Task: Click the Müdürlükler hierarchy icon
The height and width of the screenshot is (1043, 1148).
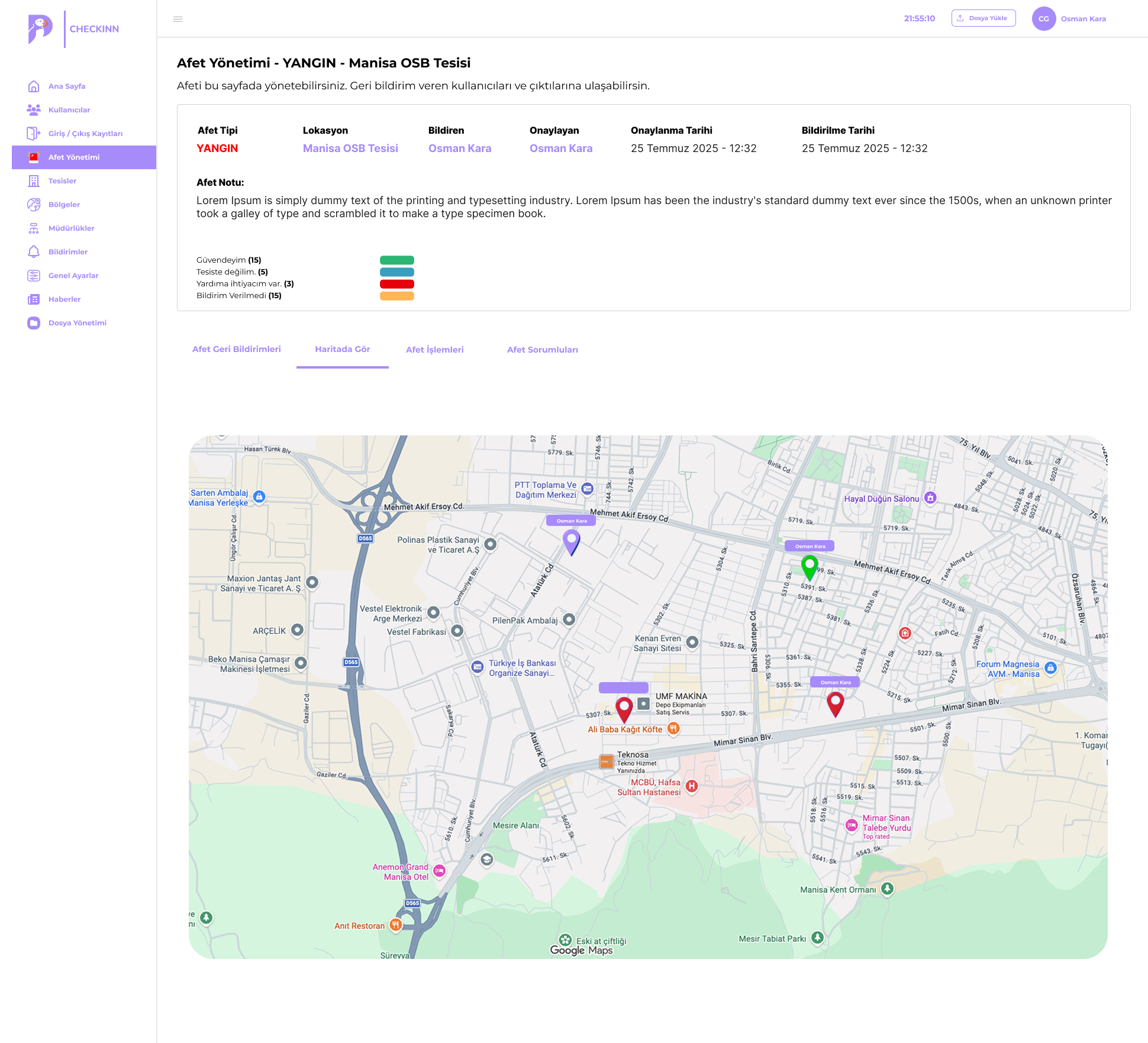Action: [x=34, y=228]
